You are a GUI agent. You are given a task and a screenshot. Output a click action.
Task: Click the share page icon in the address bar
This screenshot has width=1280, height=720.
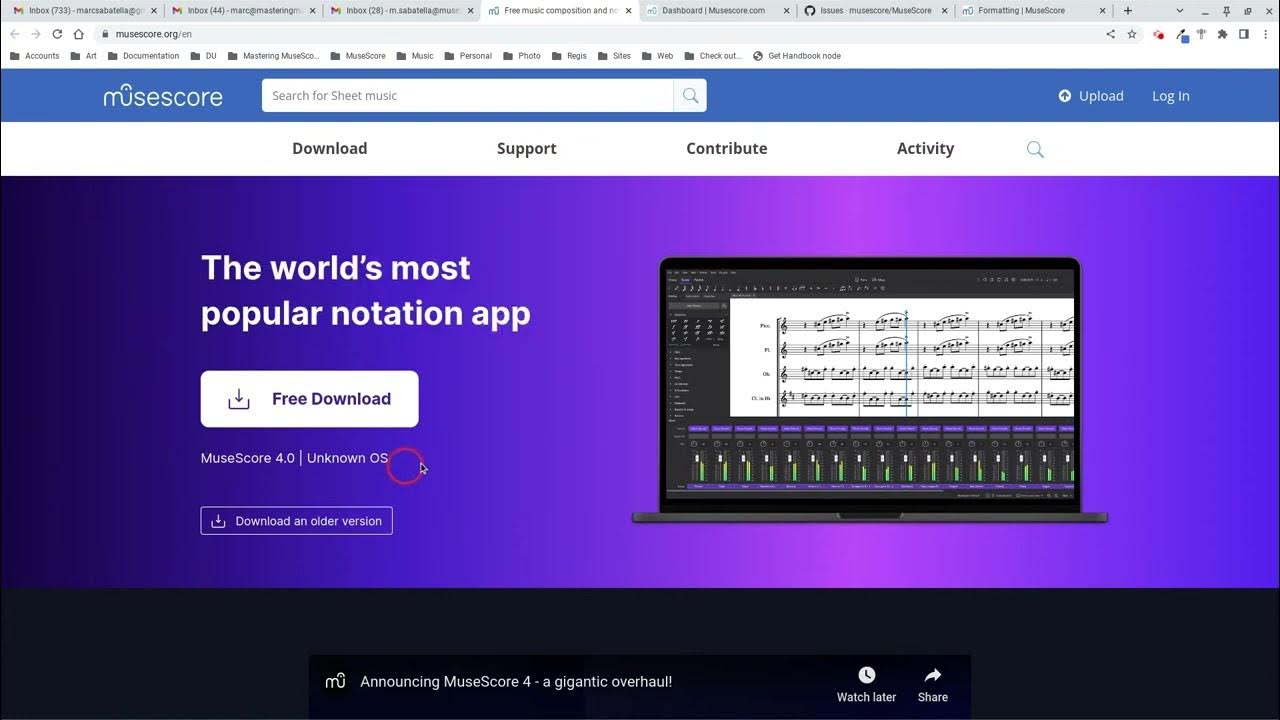pos(1110,34)
